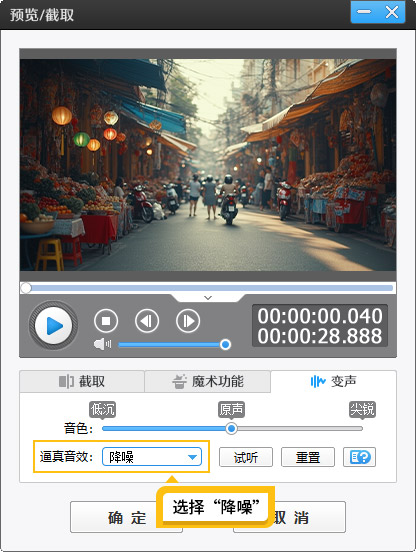Viewport: 416px width, 552px height.
Task: Click the 音色 slider handle at 原声
Action: tap(231, 428)
